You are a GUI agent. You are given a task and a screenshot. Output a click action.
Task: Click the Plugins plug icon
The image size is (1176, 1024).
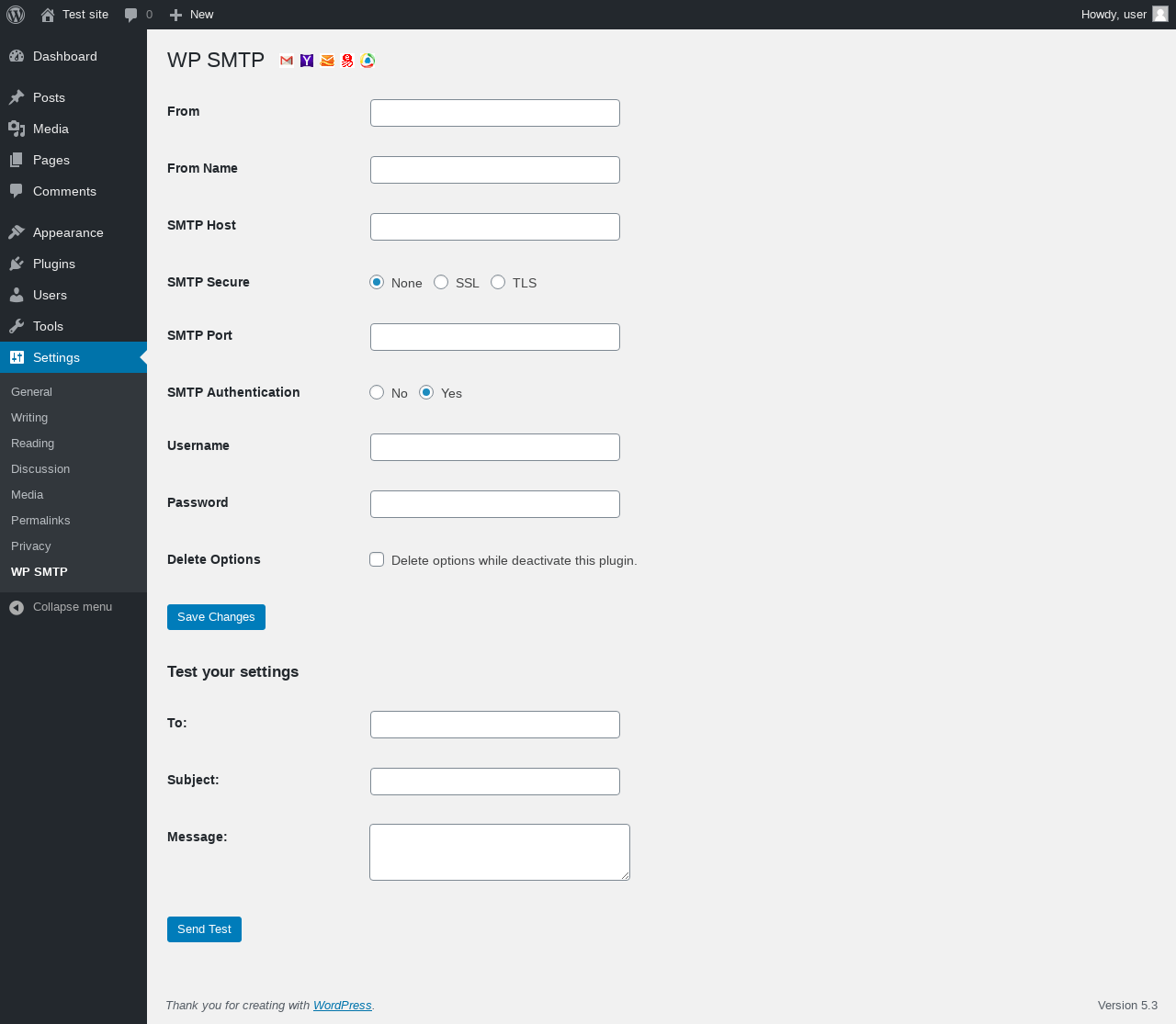click(17, 264)
